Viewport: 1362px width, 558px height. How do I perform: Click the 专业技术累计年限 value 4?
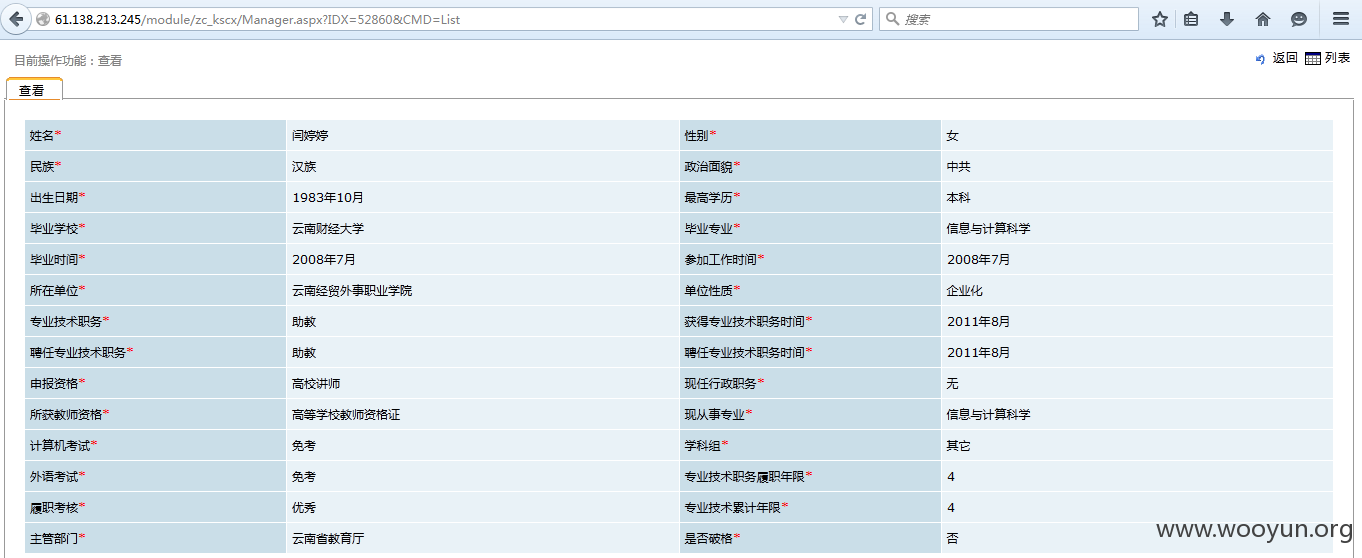[951, 507]
